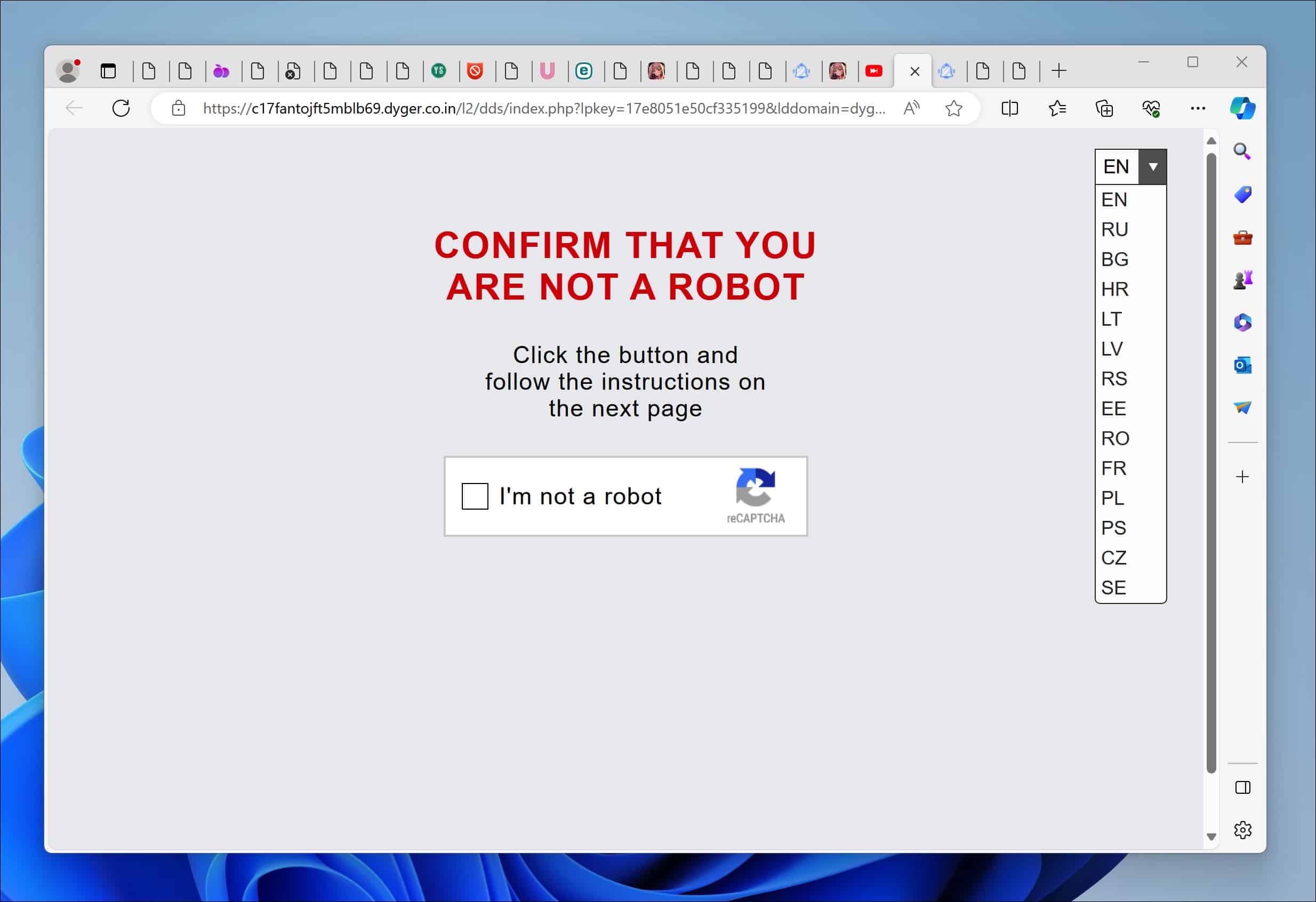1316x902 pixels.
Task: Choose RS from the language list
Action: pyautogui.click(x=1130, y=378)
